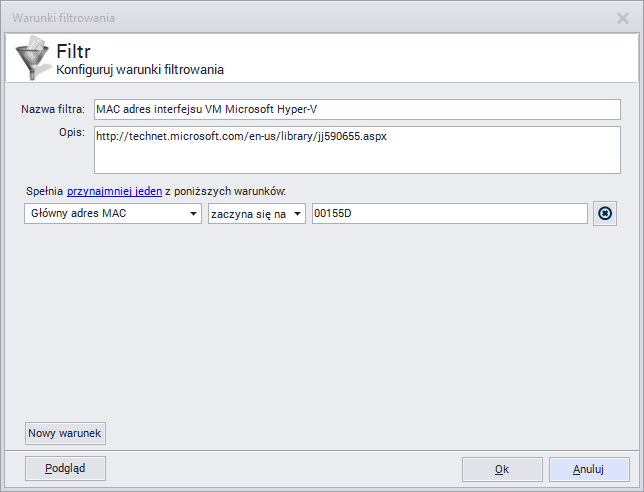Confirm the filter with the Ok button

tap(502, 468)
